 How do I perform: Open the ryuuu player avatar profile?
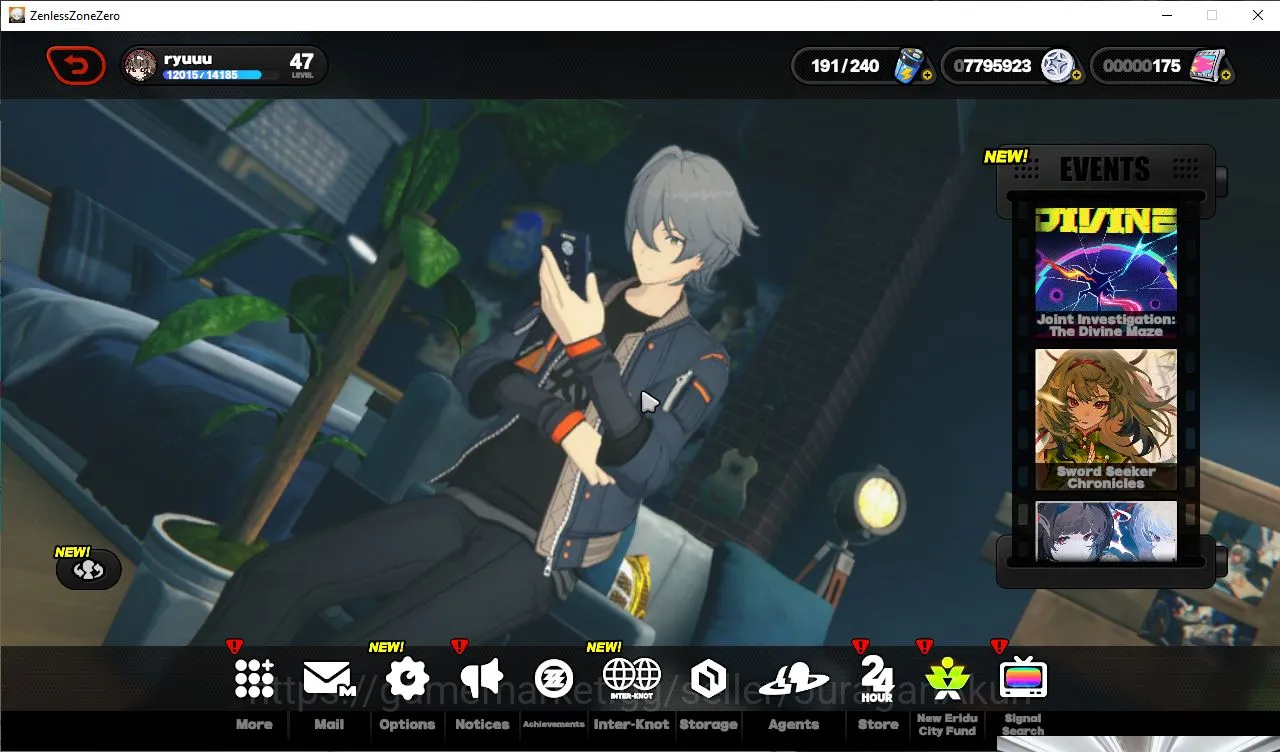[140, 66]
